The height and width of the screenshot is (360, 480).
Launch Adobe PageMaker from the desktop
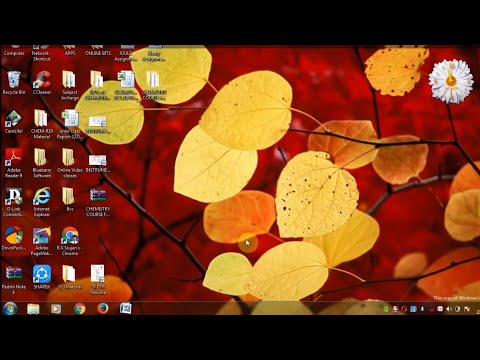pyautogui.click(x=42, y=241)
